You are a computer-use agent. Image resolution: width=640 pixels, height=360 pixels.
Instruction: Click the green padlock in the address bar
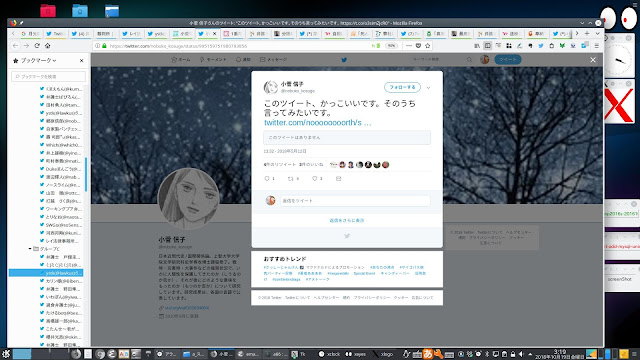pos(104,46)
